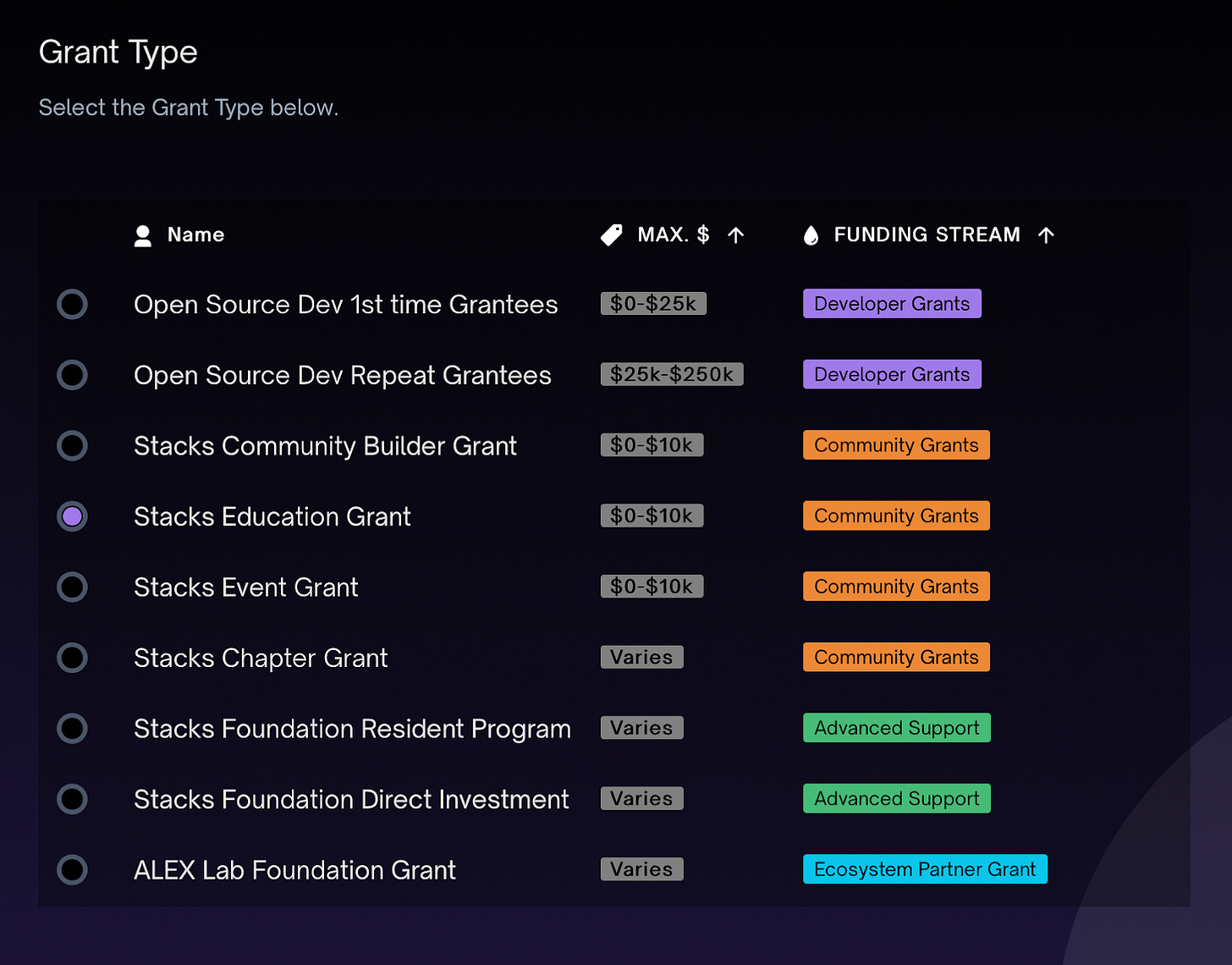Click the FUNDING STREAM column header text
The image size is (1232, 965).
click(927, 235)
